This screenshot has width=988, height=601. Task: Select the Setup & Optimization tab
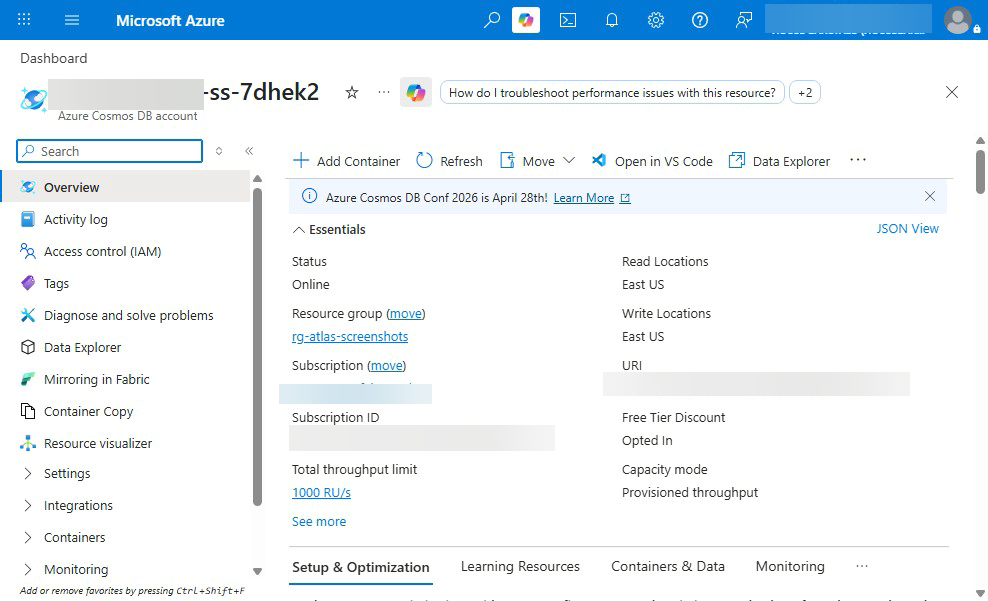tap(360, 568)
